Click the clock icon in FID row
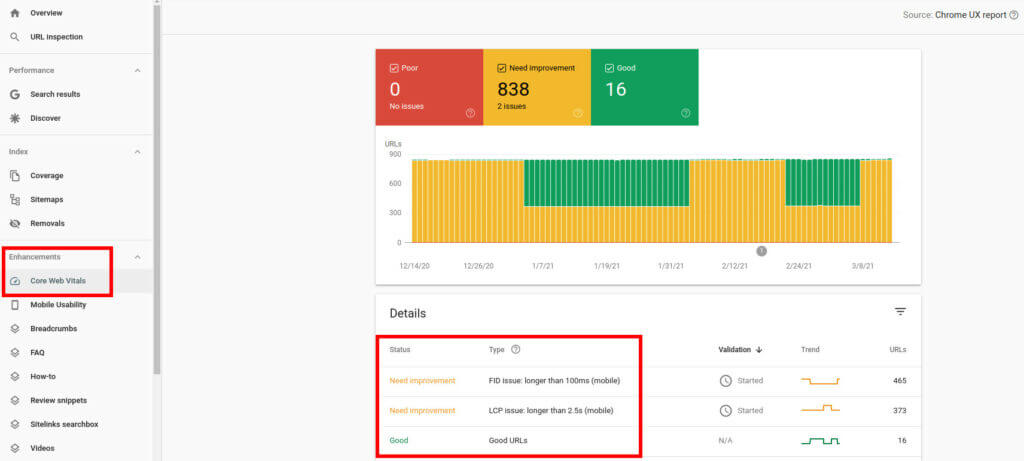Viewport: 1024px width, 461px height. point(726,381)
